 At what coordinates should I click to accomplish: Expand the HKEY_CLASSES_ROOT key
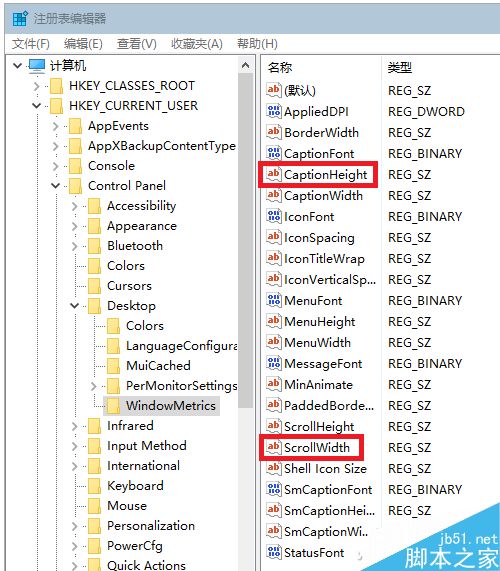pyautogui.click(x=36, y=86)
